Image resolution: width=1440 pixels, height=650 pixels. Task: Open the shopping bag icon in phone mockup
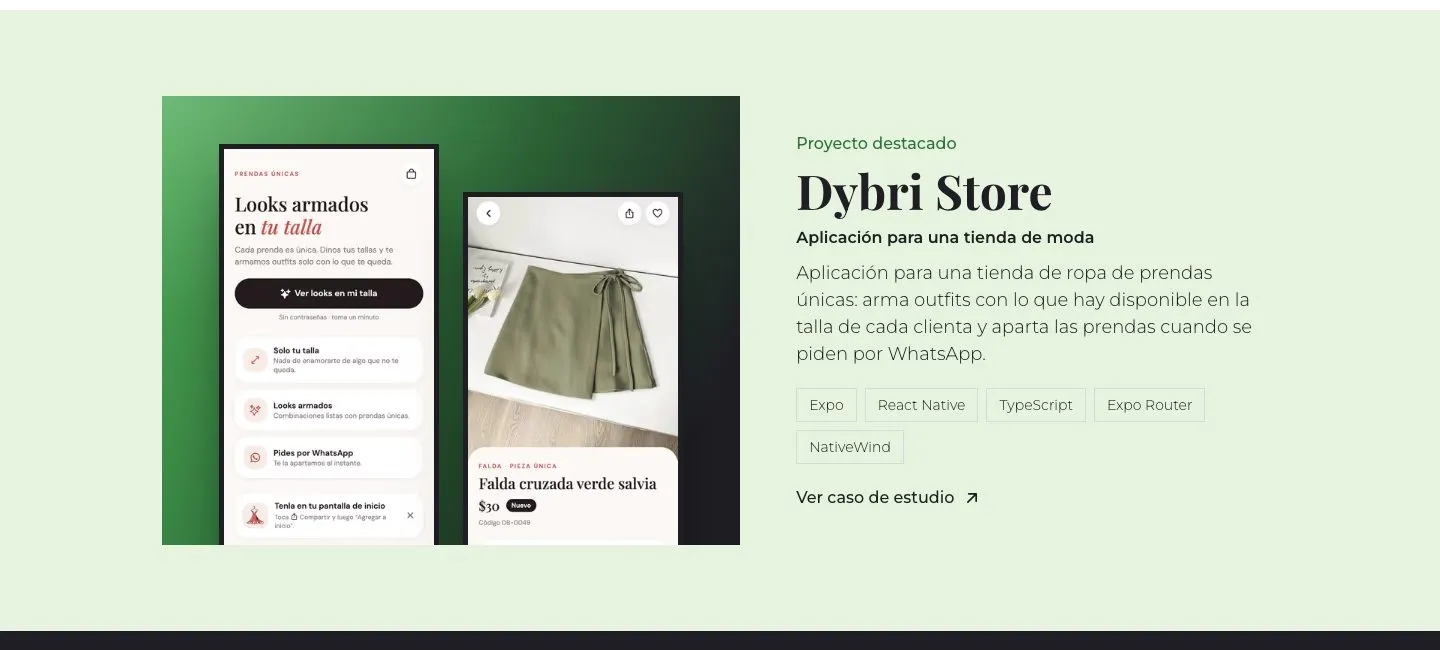(x=411, y=174)
